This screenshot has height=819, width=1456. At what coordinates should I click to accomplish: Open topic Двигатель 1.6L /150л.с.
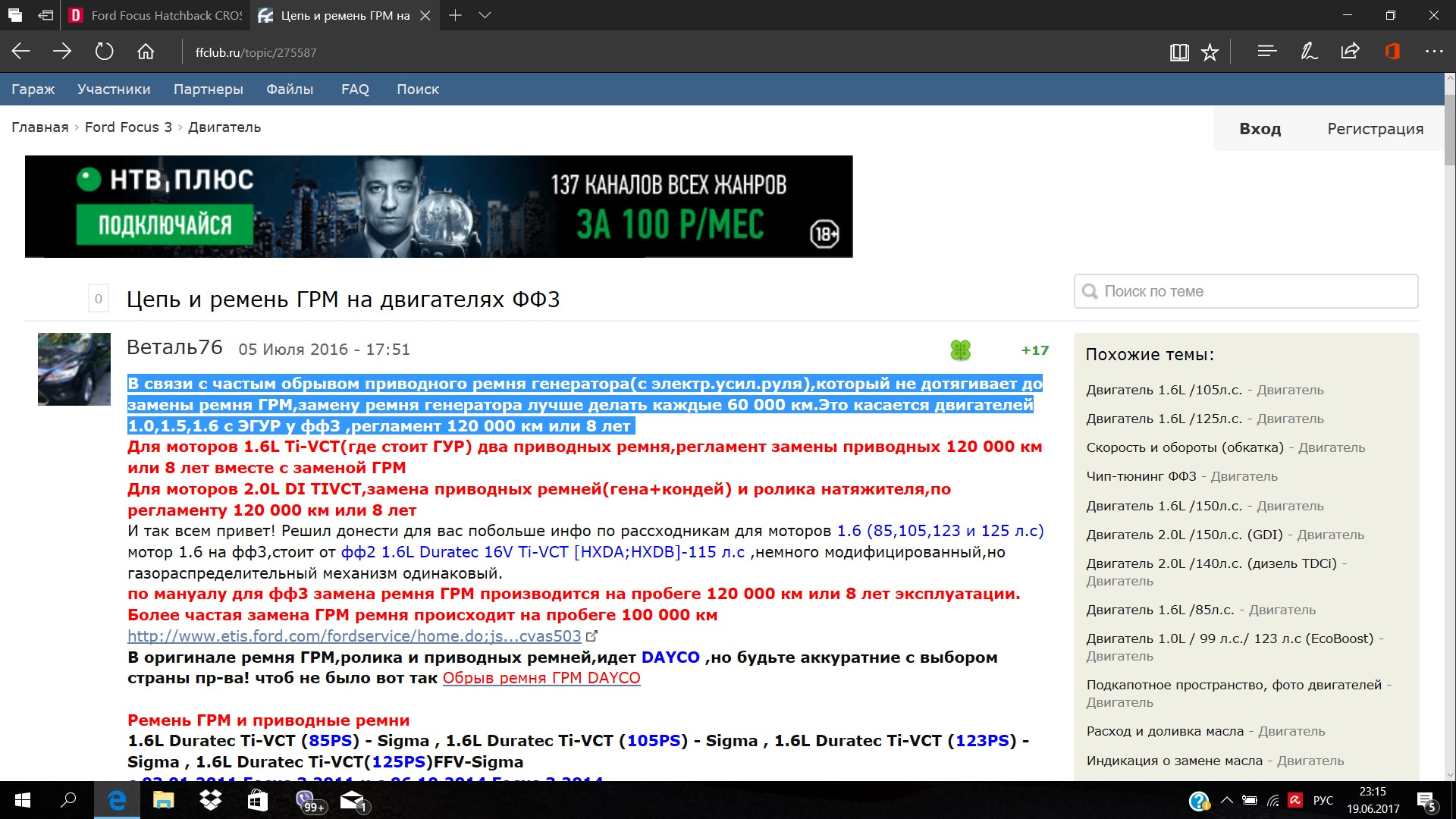coord(1164,506)
